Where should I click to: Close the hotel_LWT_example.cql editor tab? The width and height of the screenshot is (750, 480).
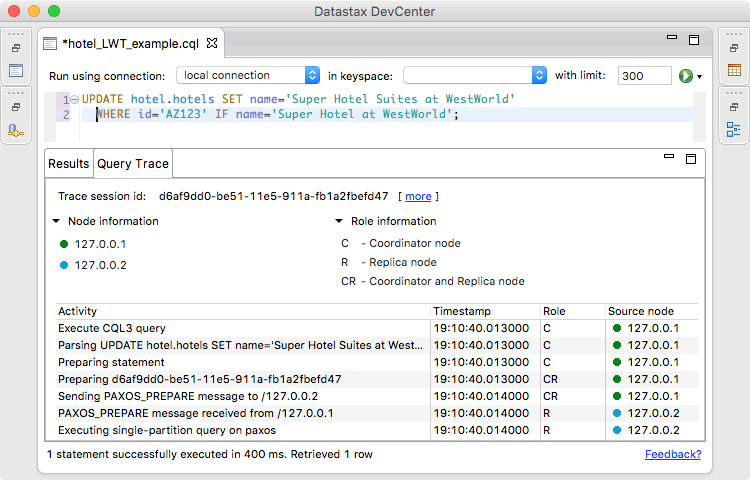(211, 43)
